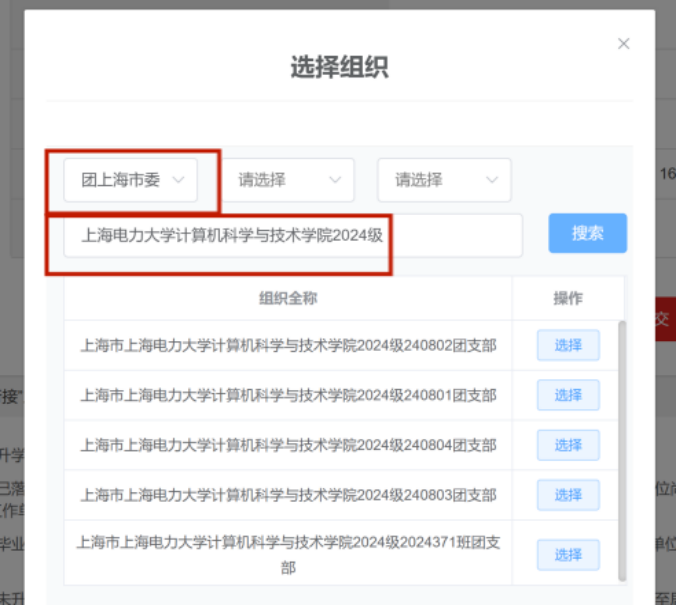676x605 pixels.
Task: Click the 240803团支部 organization name
Action: (288, 496)
